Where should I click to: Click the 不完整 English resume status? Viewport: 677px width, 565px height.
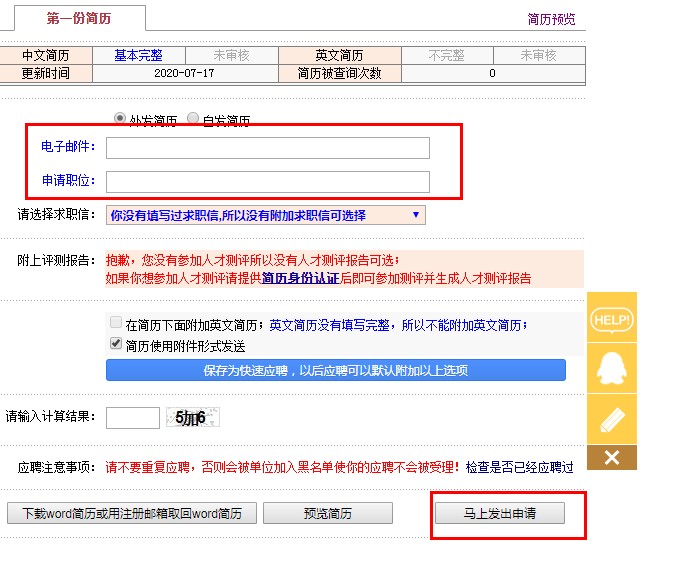[x=446, y=55]
